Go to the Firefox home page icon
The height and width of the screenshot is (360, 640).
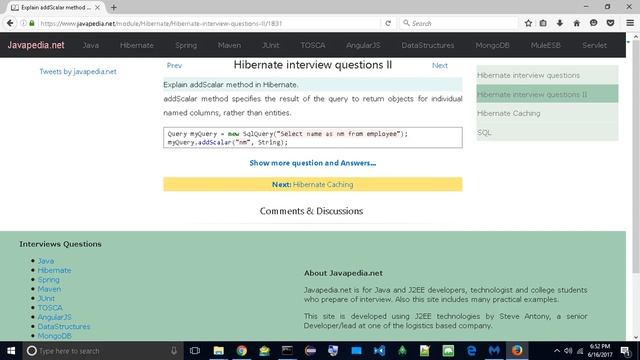pos(576,23)
